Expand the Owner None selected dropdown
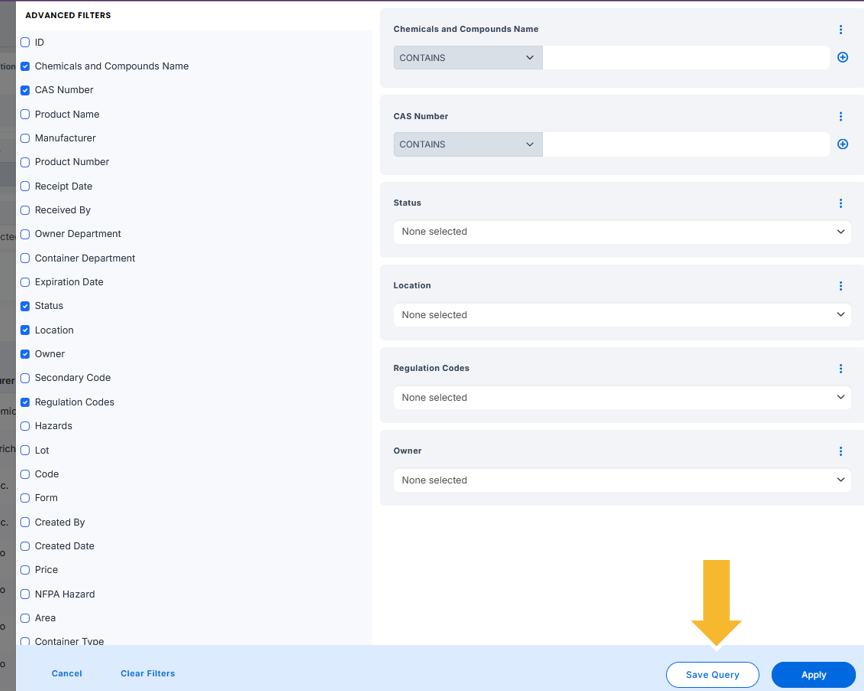 tap(622, 480)
